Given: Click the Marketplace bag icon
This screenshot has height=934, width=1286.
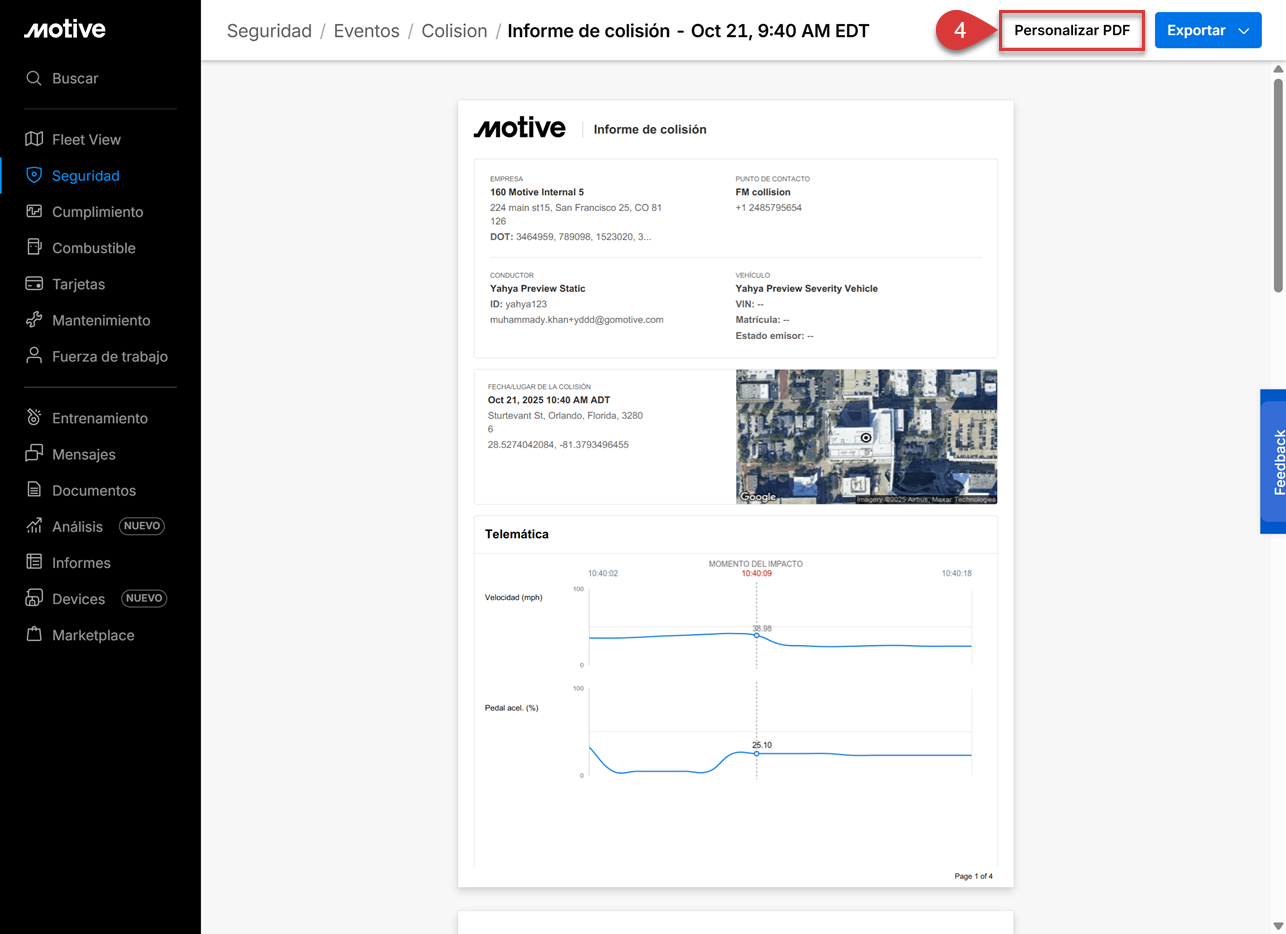Looking at the screenshot, I should point(34,635).
